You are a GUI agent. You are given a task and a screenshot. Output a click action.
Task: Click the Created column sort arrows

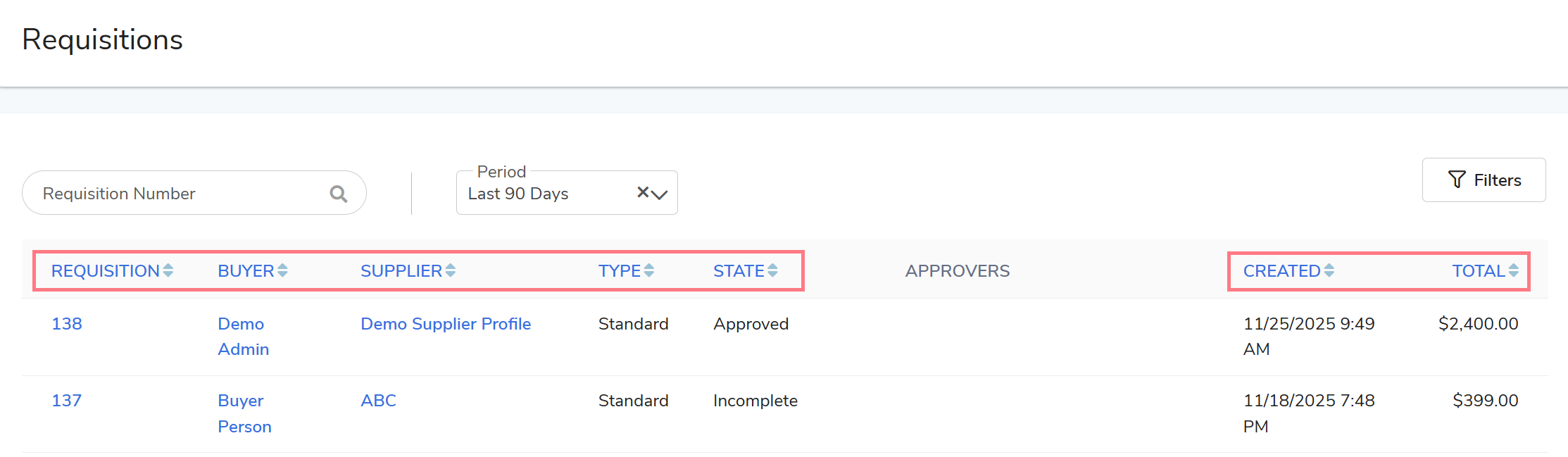tap(1329, 270)
